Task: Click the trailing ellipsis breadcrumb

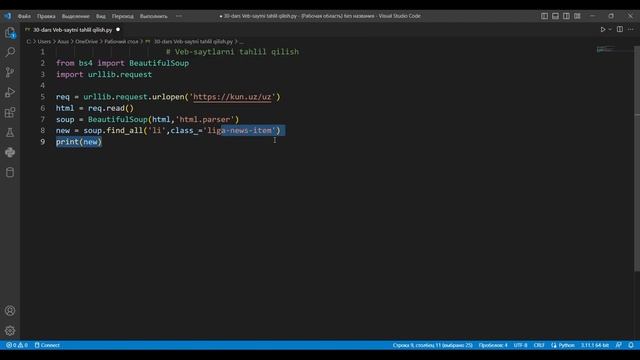Action: coord(241,42)
